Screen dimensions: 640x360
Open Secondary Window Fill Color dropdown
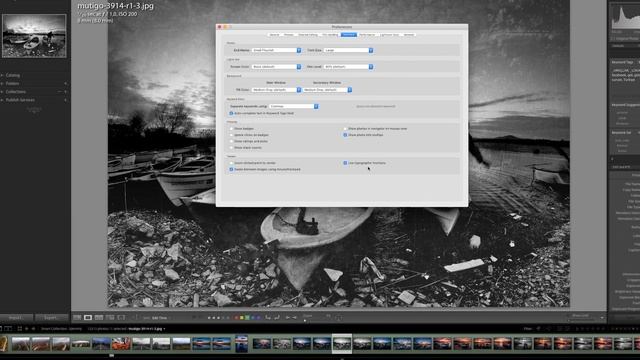pos(327,90)
